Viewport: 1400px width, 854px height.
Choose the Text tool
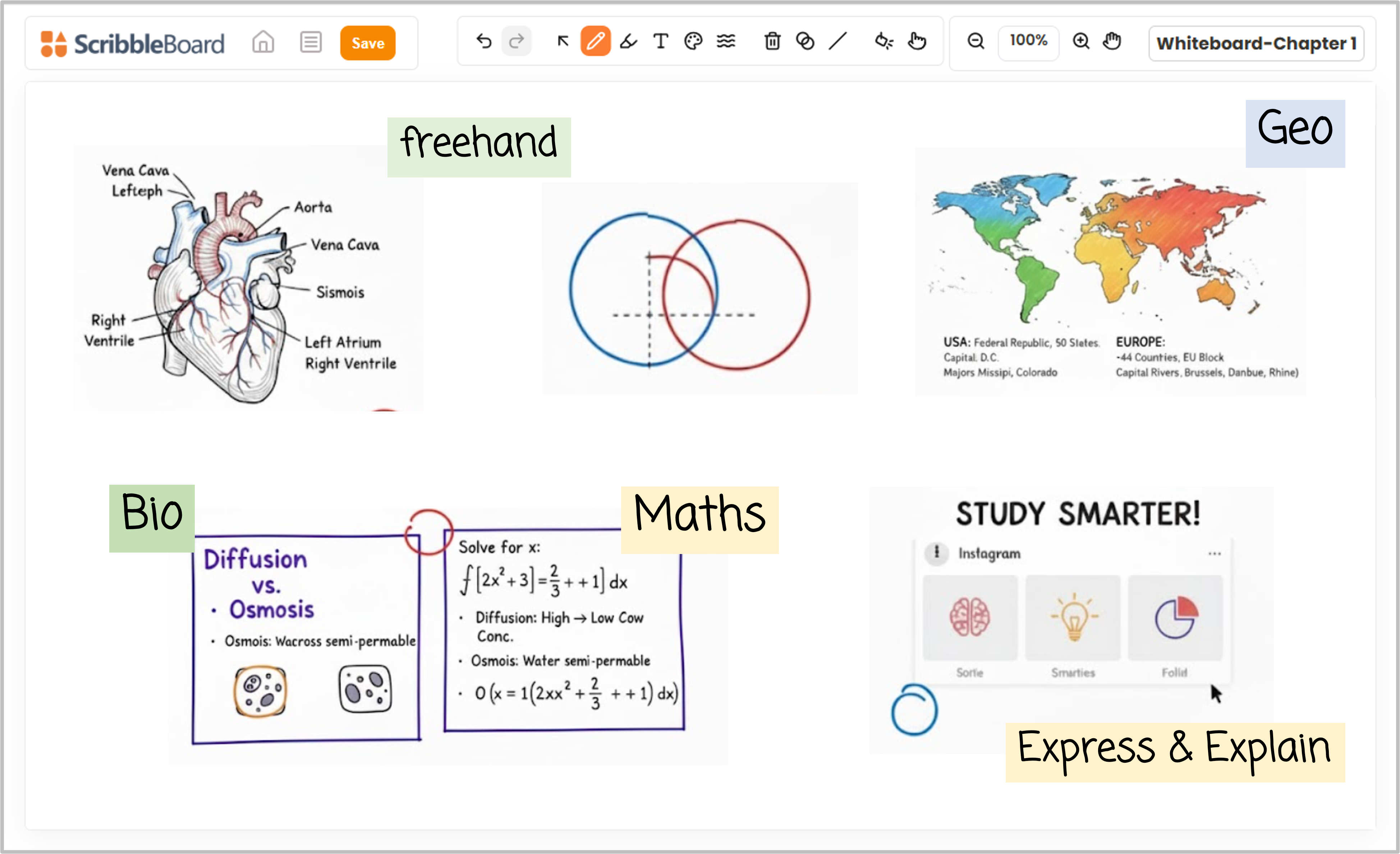click(x=660, y=41)
